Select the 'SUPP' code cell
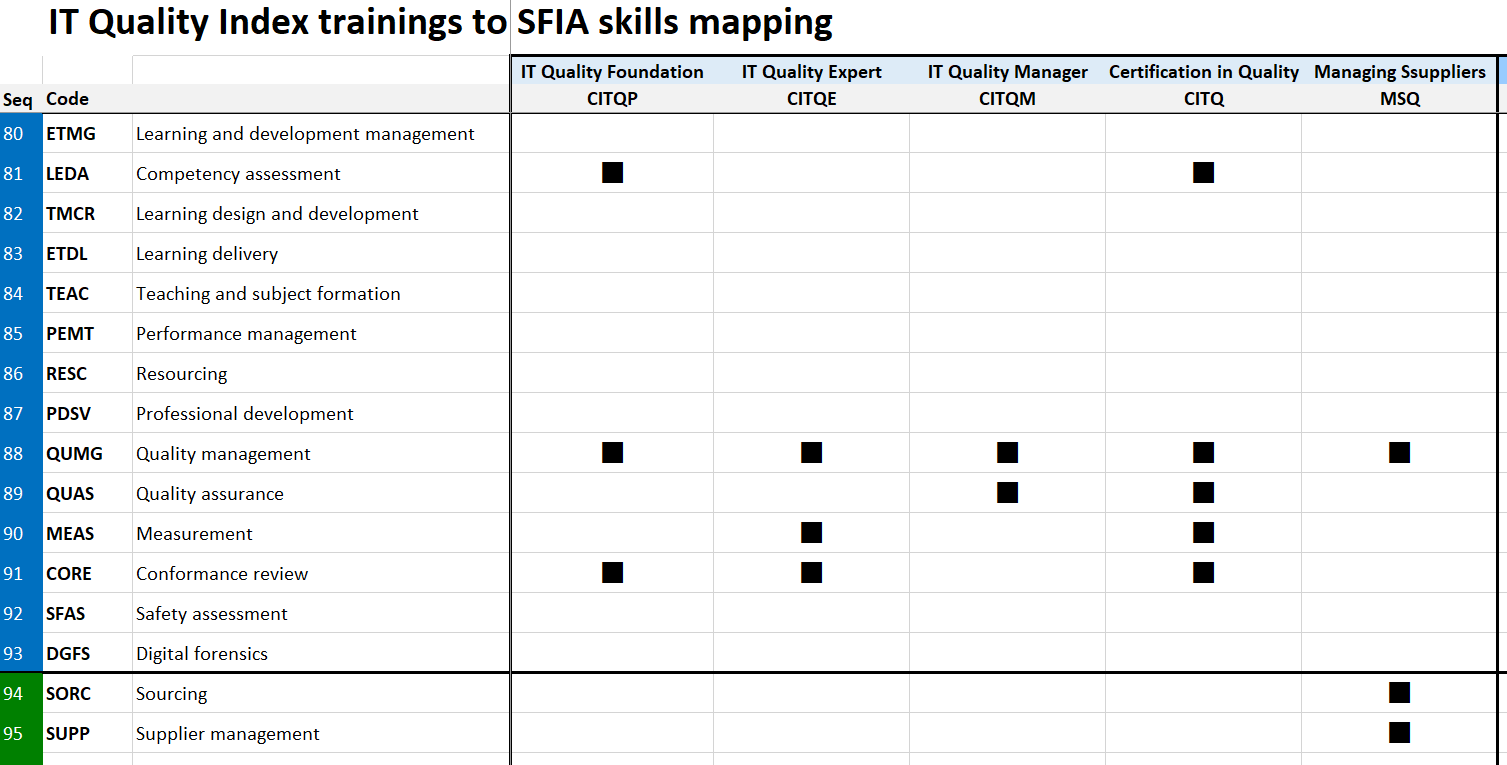Screen dimensions: 1507x765 pyautogui.click(x=87, y=734)
